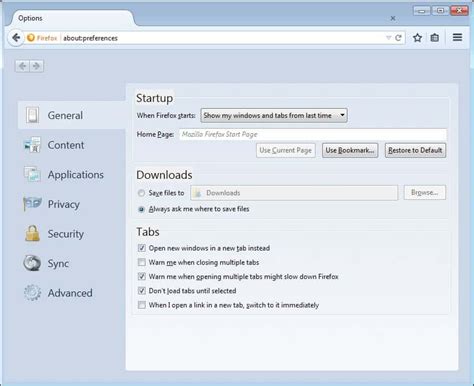This screenshot has width=474, height=386.
Task: Click the General category icon
Action: pos(32,115)
